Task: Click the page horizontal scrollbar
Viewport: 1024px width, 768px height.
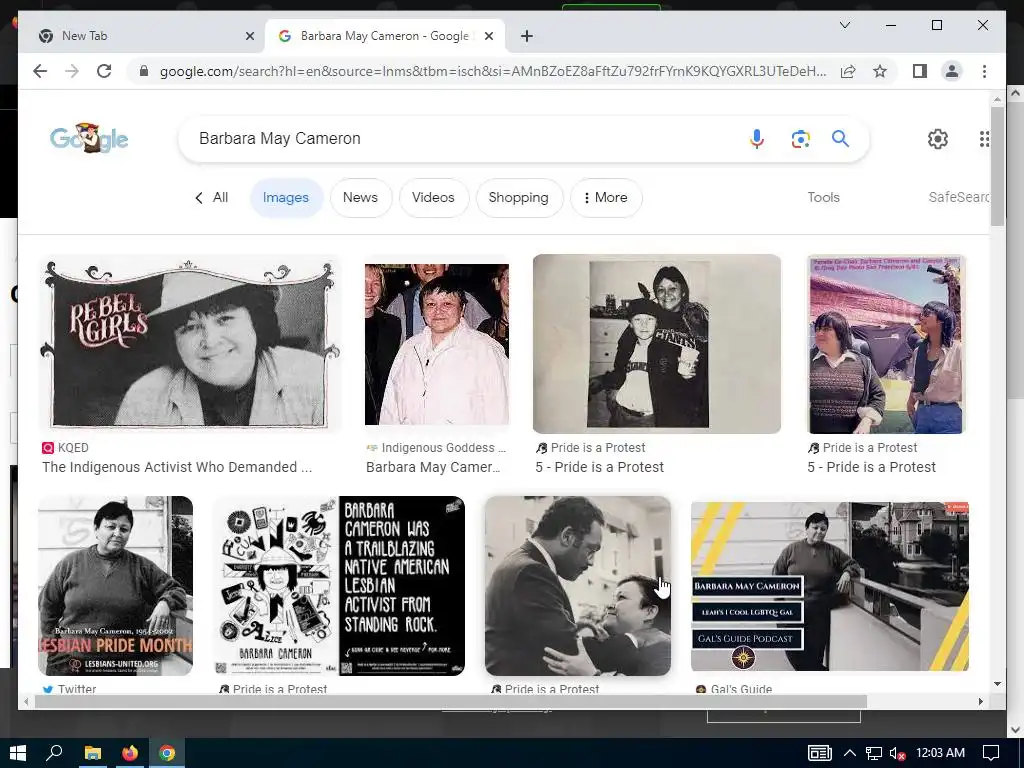Action: click(451, 701)
